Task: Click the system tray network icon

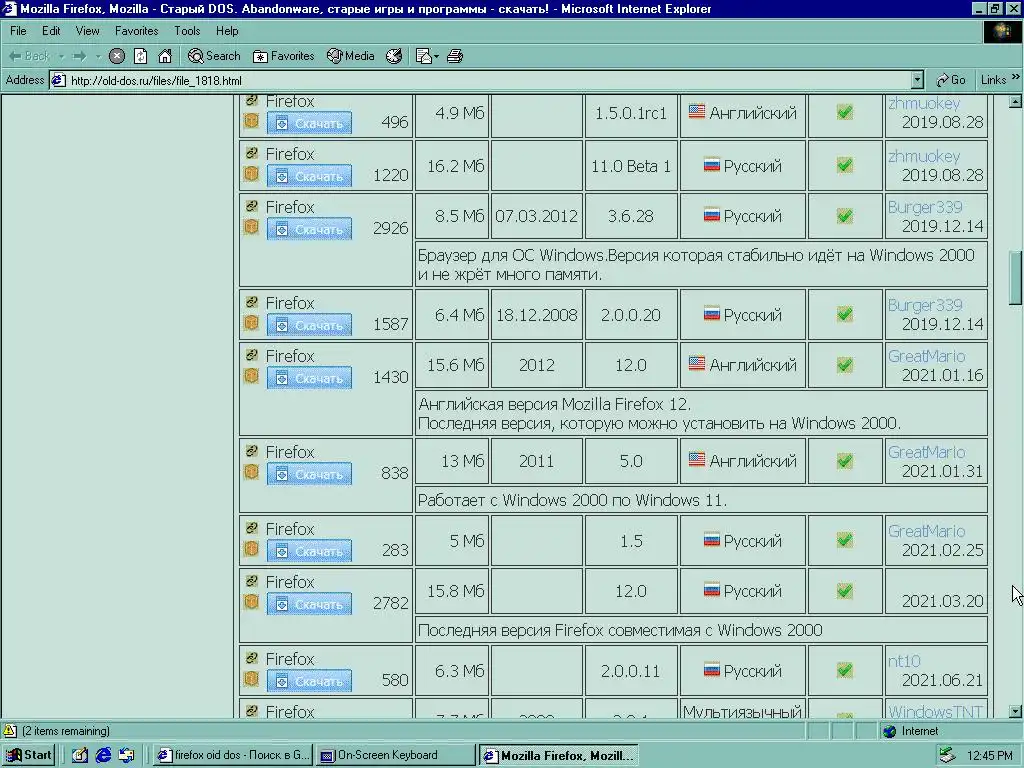Action: [947, 756]
